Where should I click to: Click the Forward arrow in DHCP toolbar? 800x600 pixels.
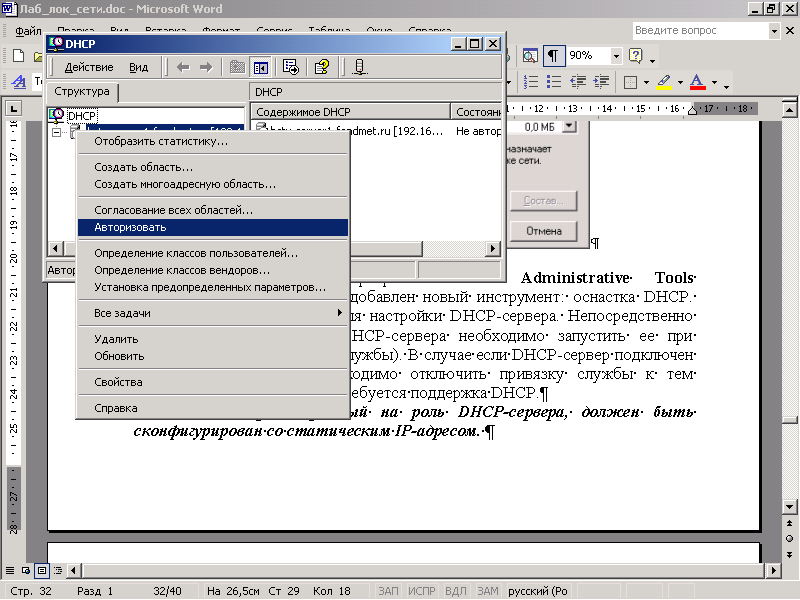206,67
